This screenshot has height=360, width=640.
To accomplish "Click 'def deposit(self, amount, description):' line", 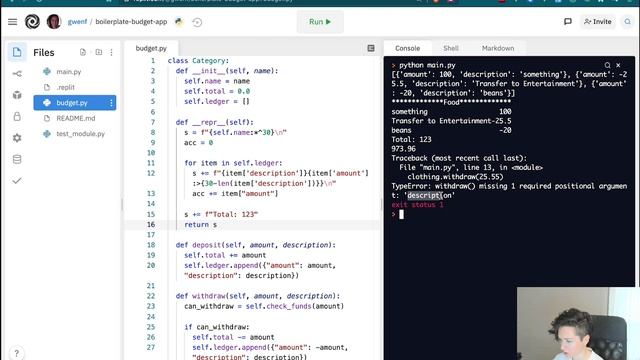I will 256,245.
